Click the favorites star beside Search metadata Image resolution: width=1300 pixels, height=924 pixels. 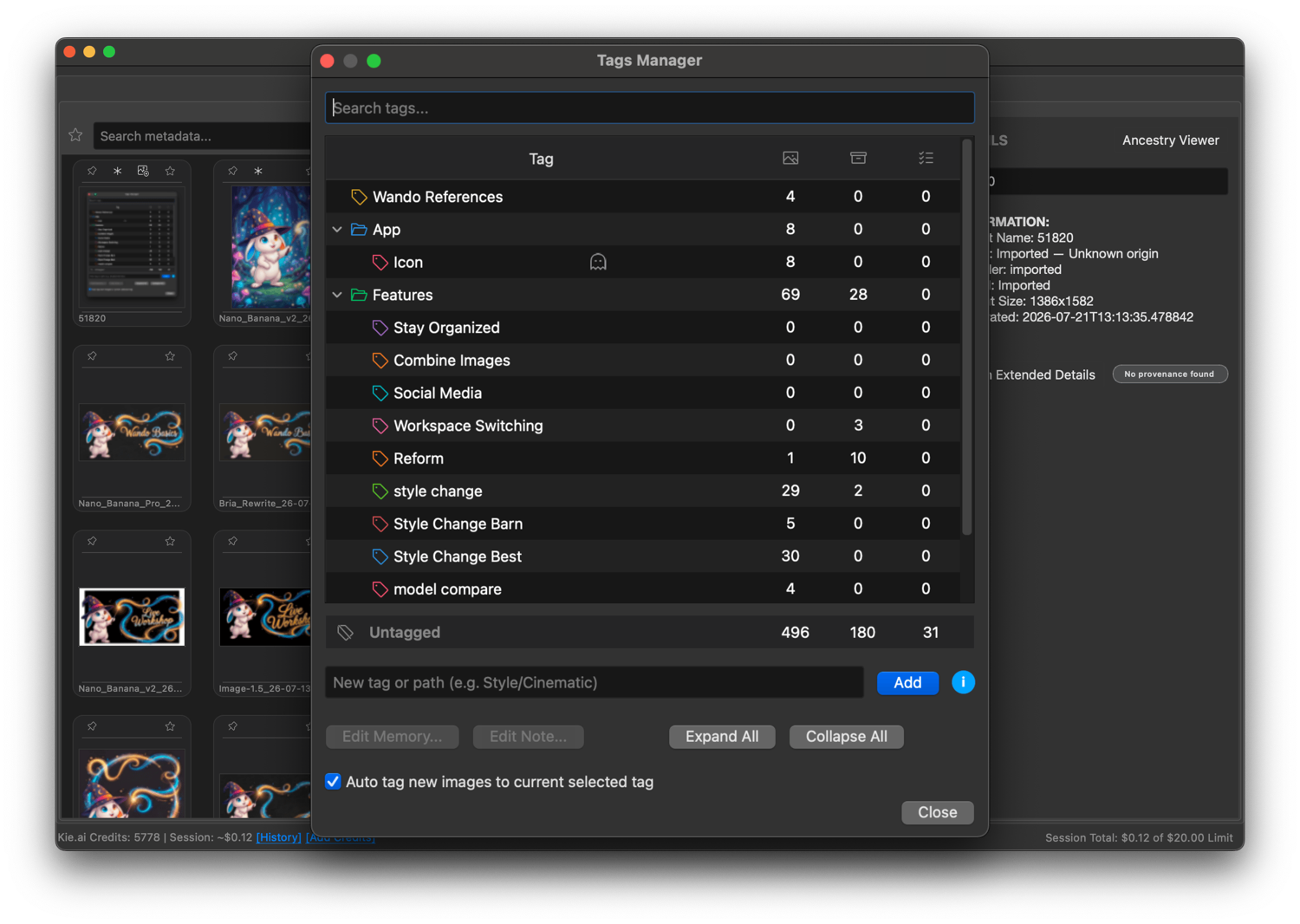point(75,135)
